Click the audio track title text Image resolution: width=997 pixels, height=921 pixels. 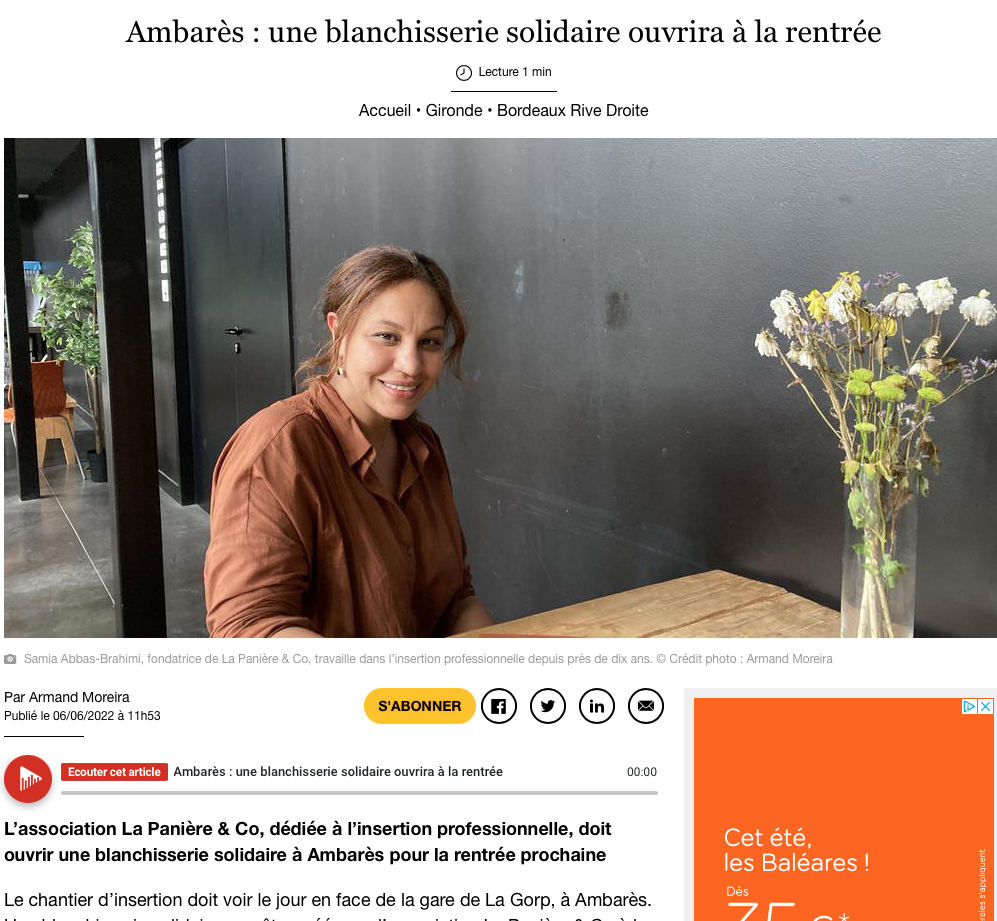click(x=338, y=772)
